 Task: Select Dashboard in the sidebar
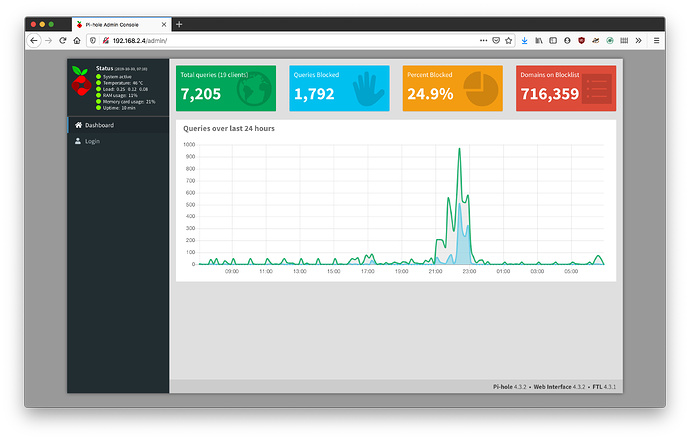pos(98,125)
